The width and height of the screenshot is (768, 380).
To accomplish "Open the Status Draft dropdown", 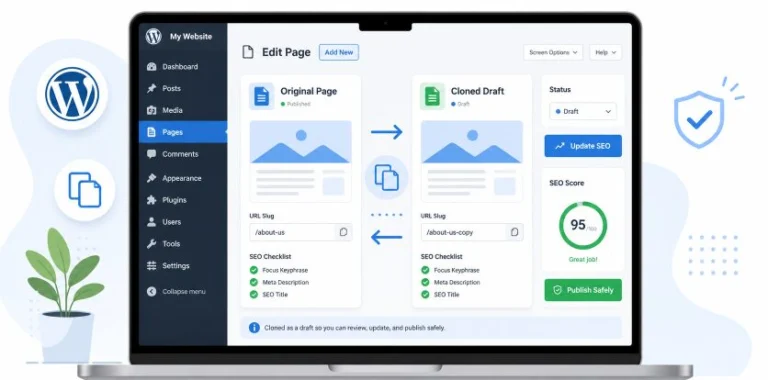I will coord(583,111).
